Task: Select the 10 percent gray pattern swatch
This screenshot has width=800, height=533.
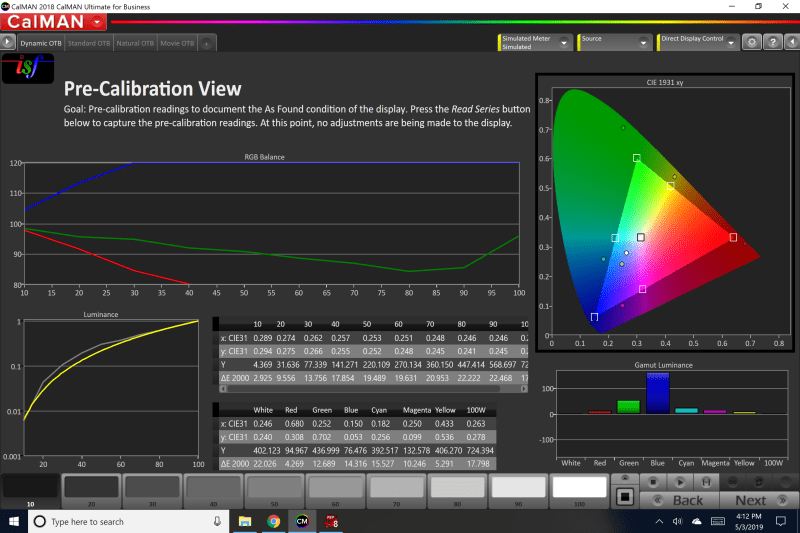Action: [30, 489]
